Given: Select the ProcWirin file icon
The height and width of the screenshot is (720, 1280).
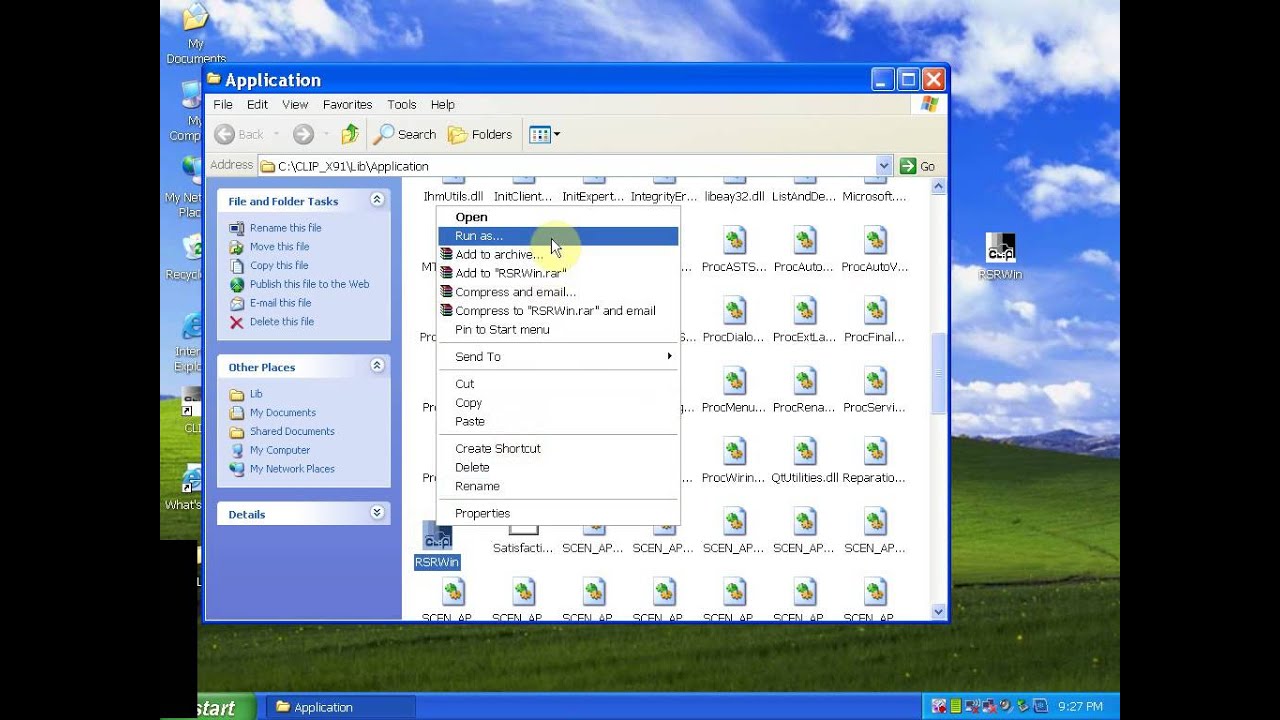Looking at the screenshot, I should point(735,451).
